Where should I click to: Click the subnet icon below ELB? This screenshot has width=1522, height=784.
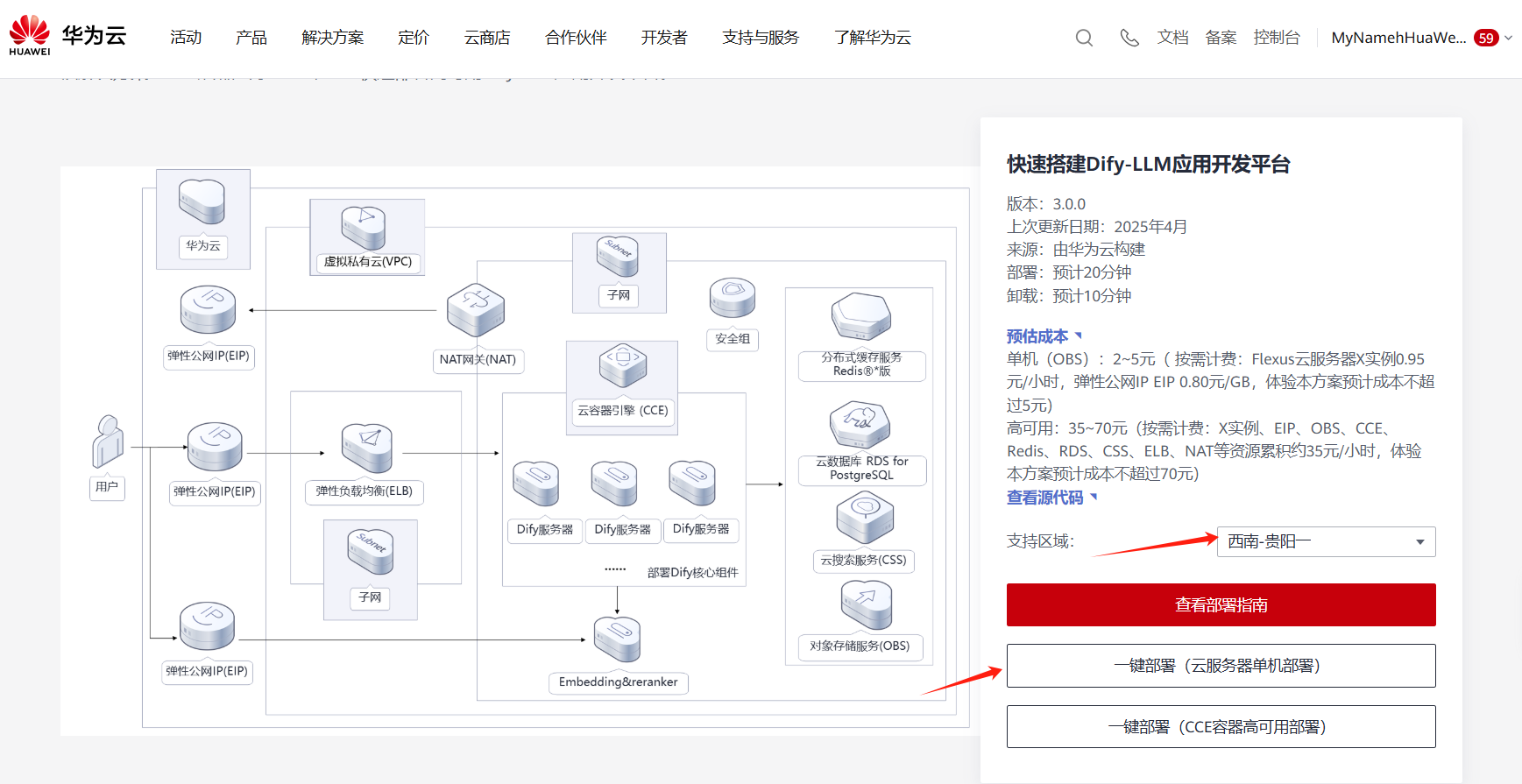pos(371,552)
